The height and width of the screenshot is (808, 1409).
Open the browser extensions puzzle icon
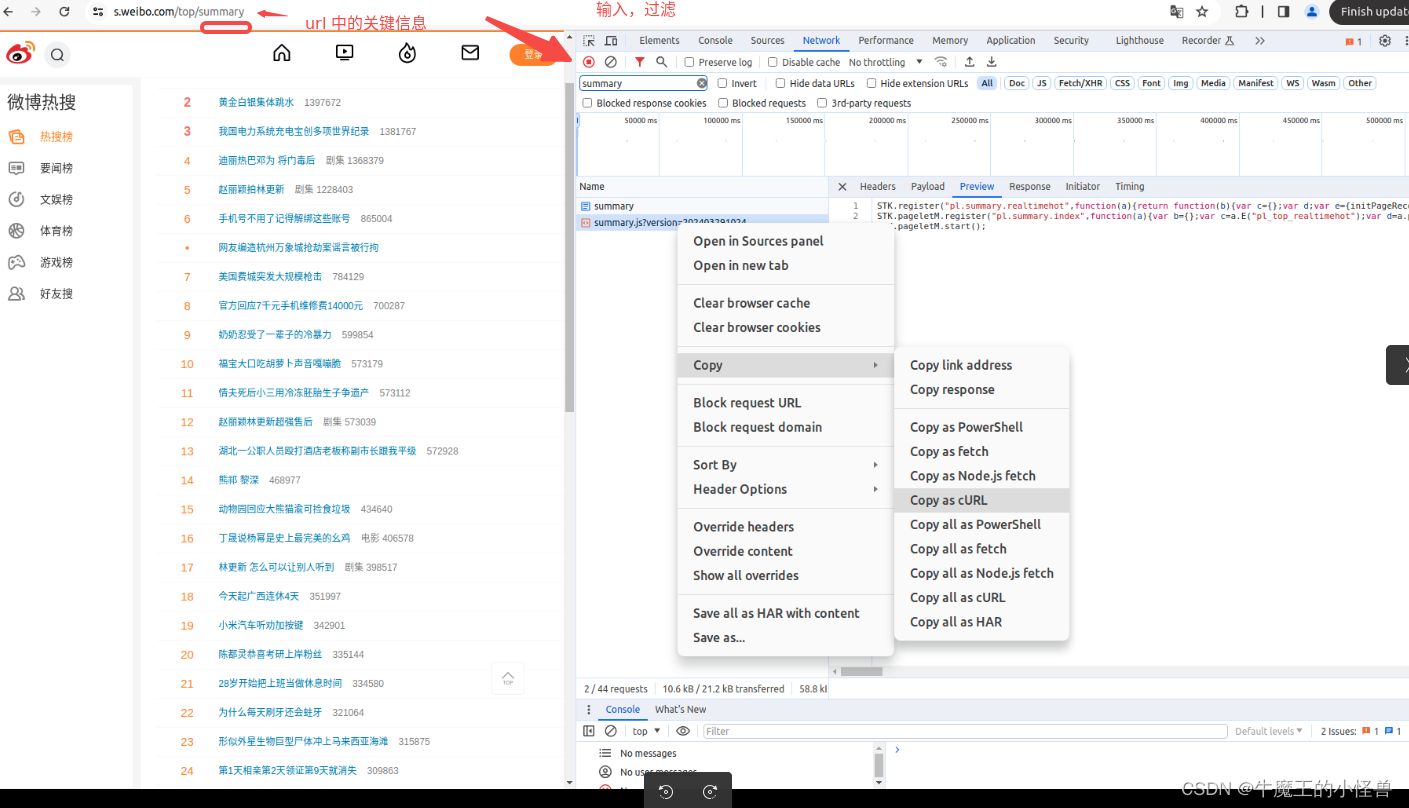coord(1241,12)
